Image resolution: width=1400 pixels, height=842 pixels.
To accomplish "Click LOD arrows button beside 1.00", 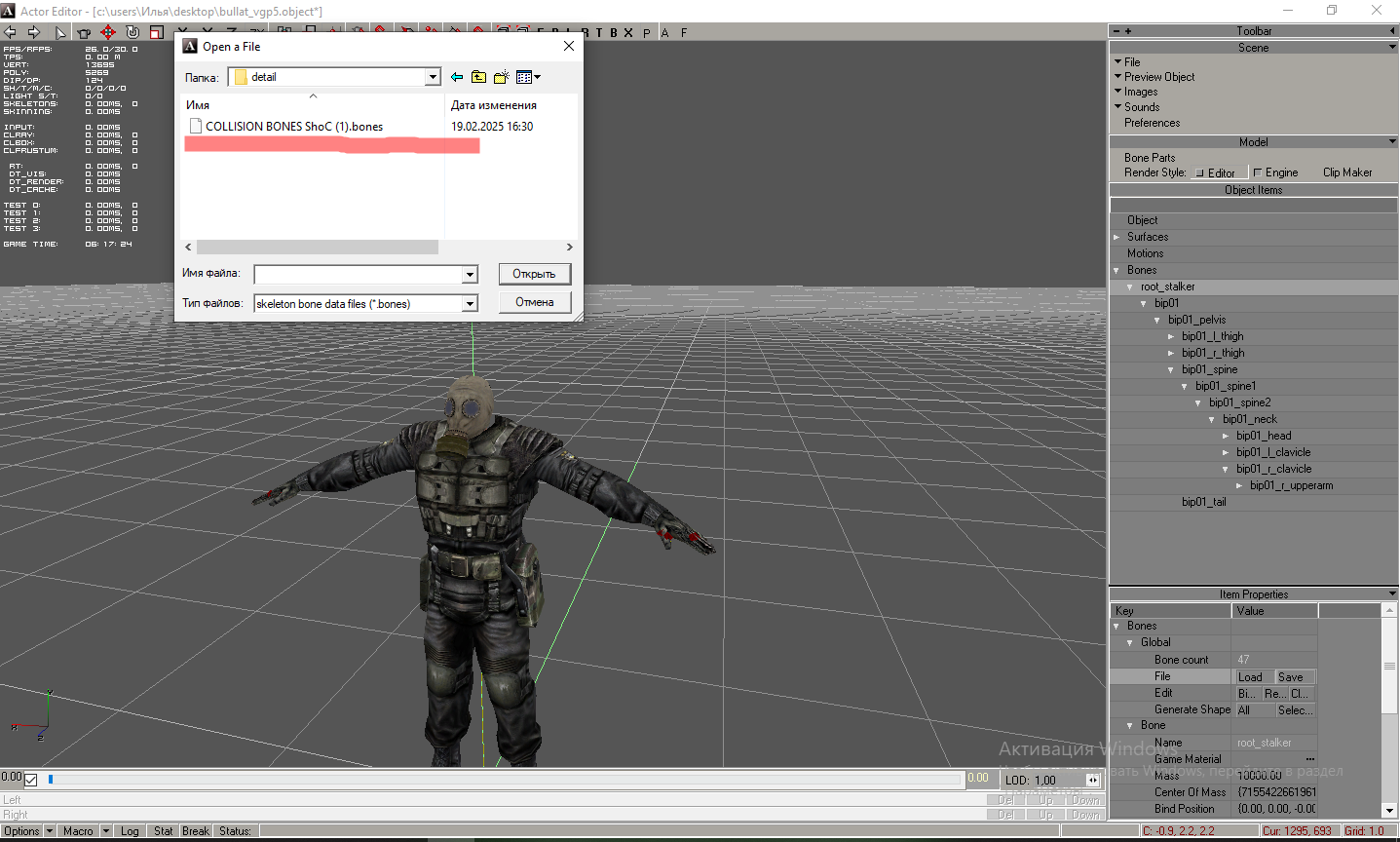I will tap(1093, 780).
